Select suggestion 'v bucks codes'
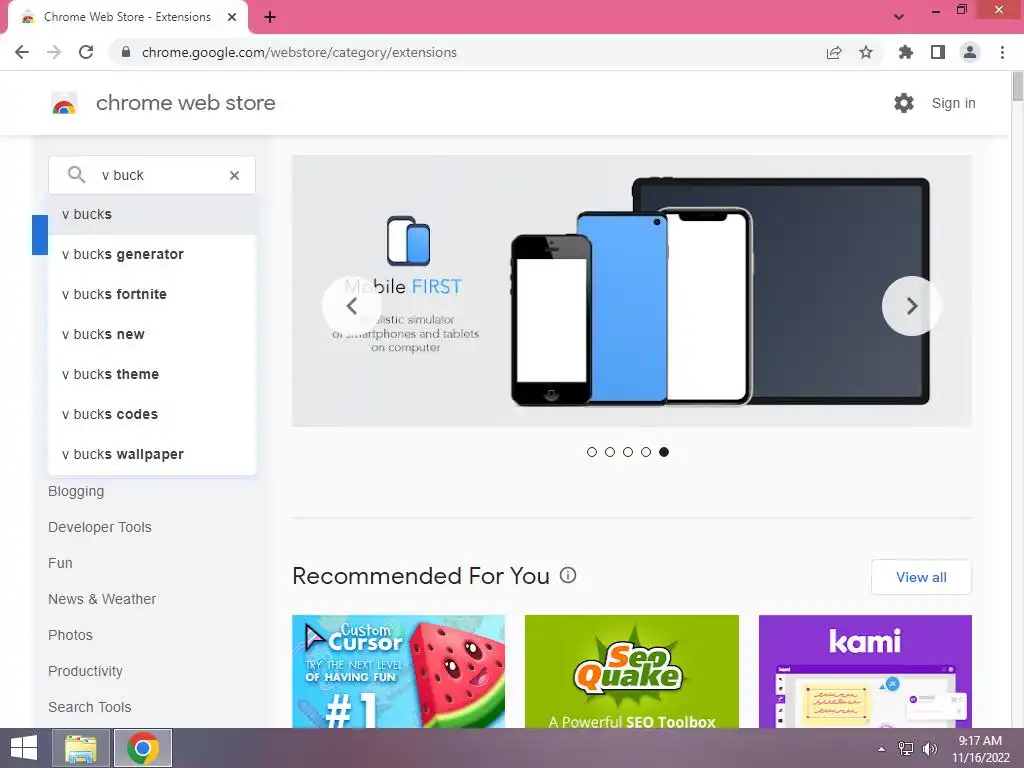This screenshot has width=1024, height=768. pos(152,414)
